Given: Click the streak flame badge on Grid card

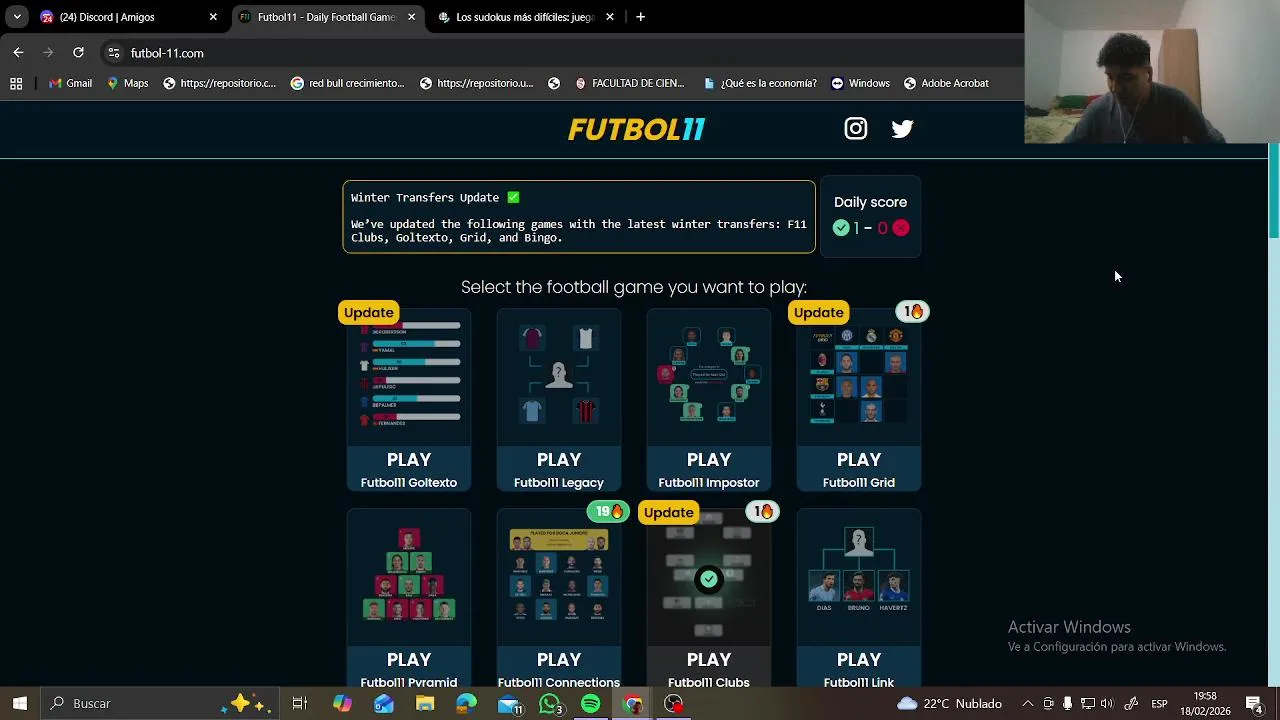Looking at the screenshot, I should (913, 311).
